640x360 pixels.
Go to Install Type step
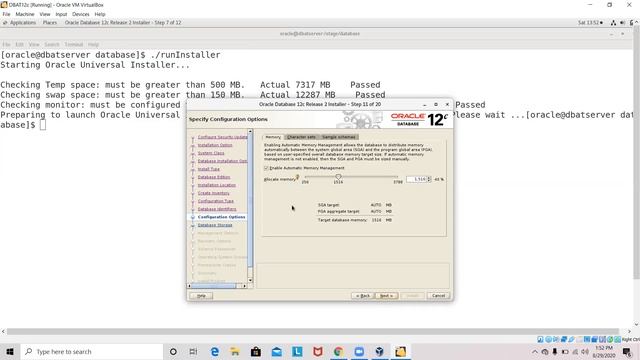[x=209, y=169]
